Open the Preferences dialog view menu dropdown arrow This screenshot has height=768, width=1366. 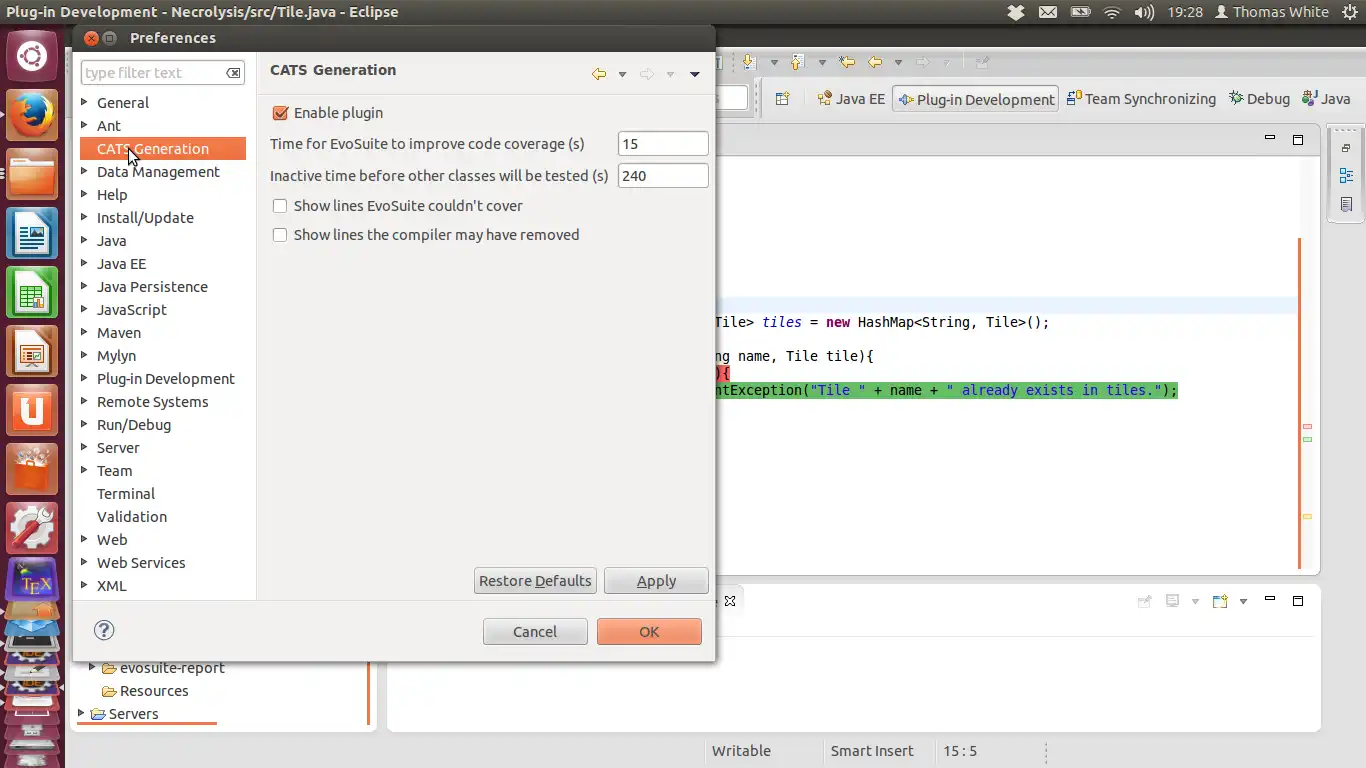pos(695,75)
